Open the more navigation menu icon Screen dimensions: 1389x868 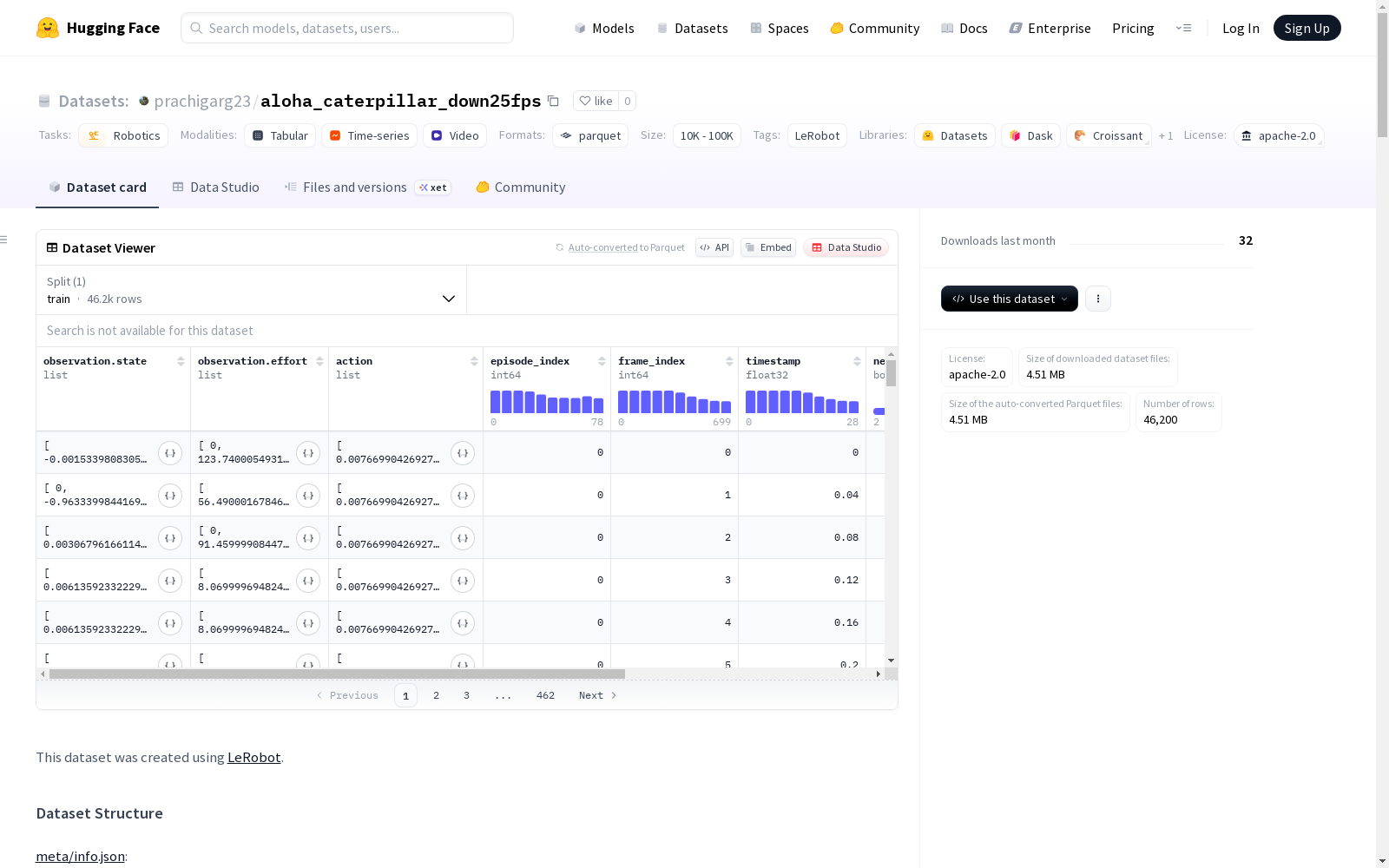click(1183, 28)
